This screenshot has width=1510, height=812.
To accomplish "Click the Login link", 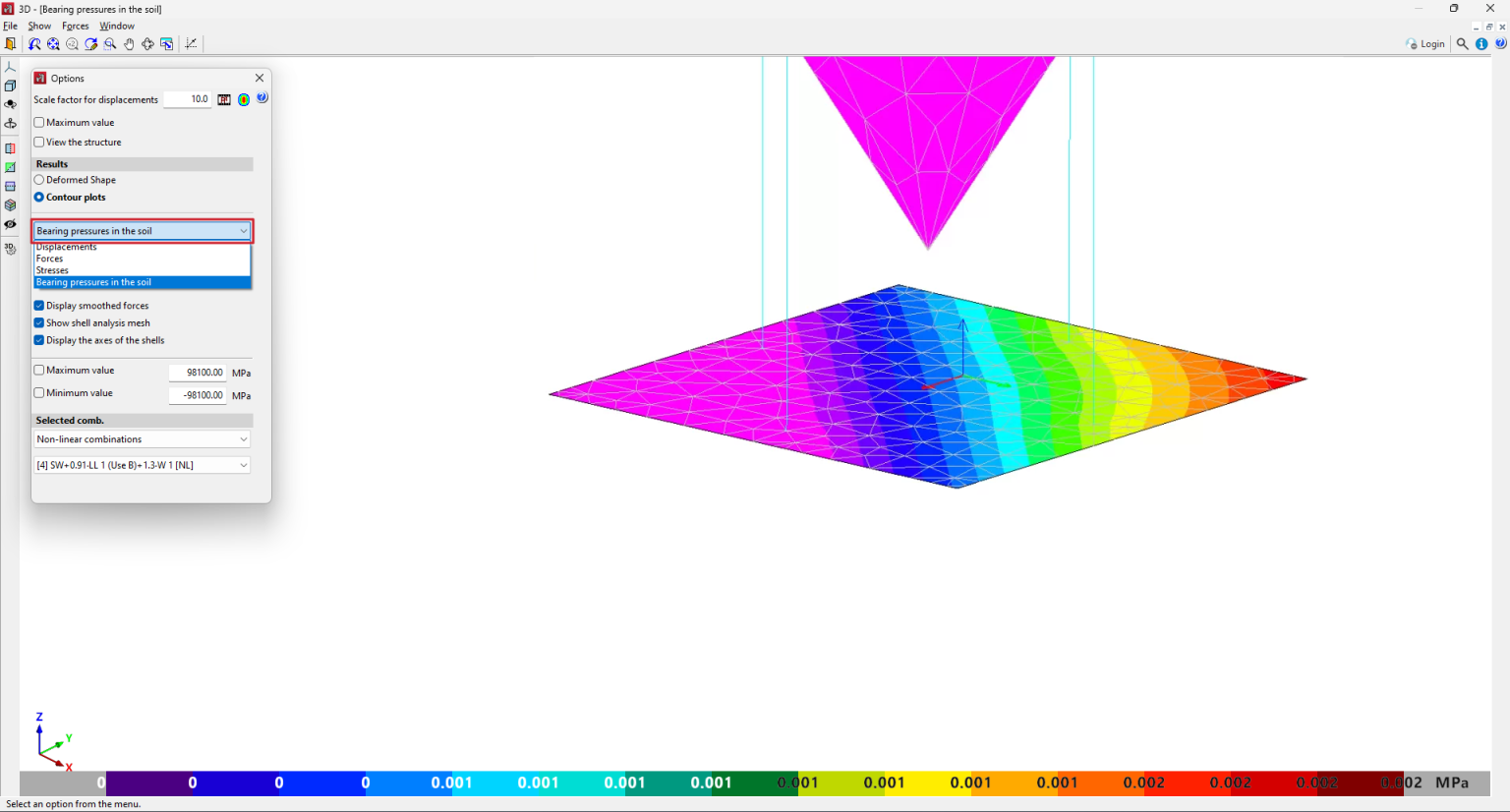I will pyautogui.click(x=1431, y=43).
